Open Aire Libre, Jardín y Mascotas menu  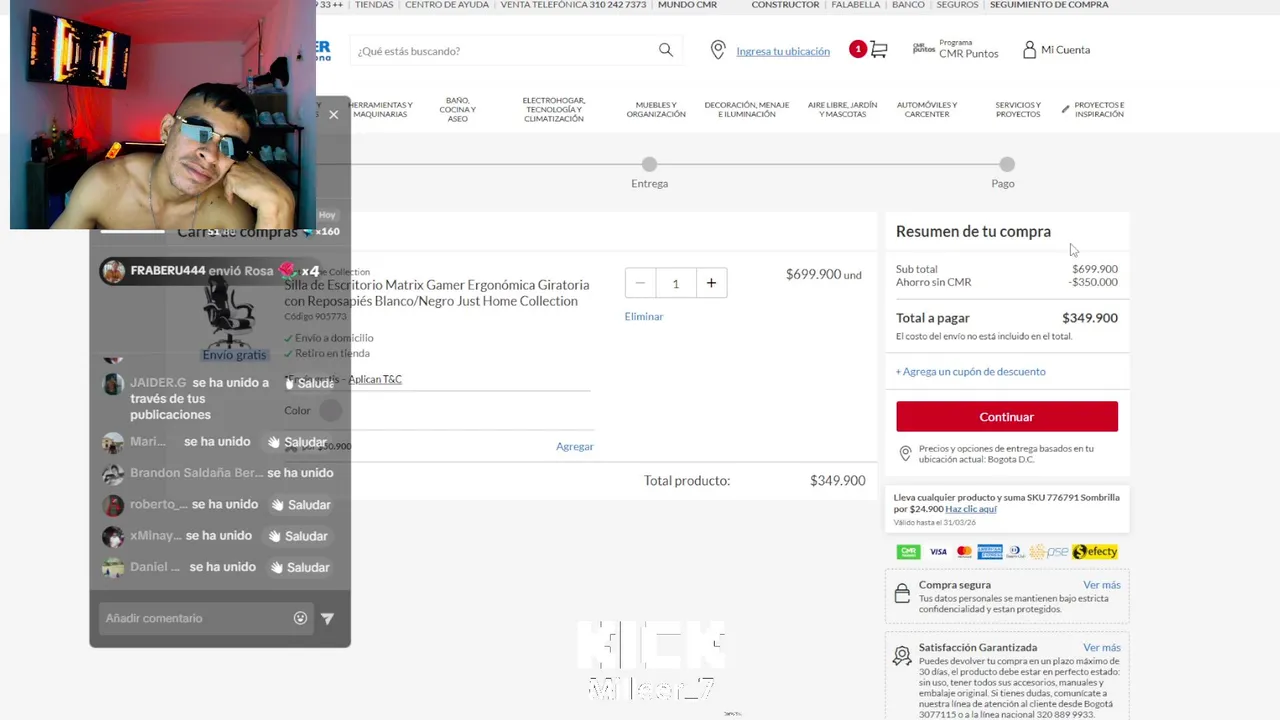tap(842, 109)
